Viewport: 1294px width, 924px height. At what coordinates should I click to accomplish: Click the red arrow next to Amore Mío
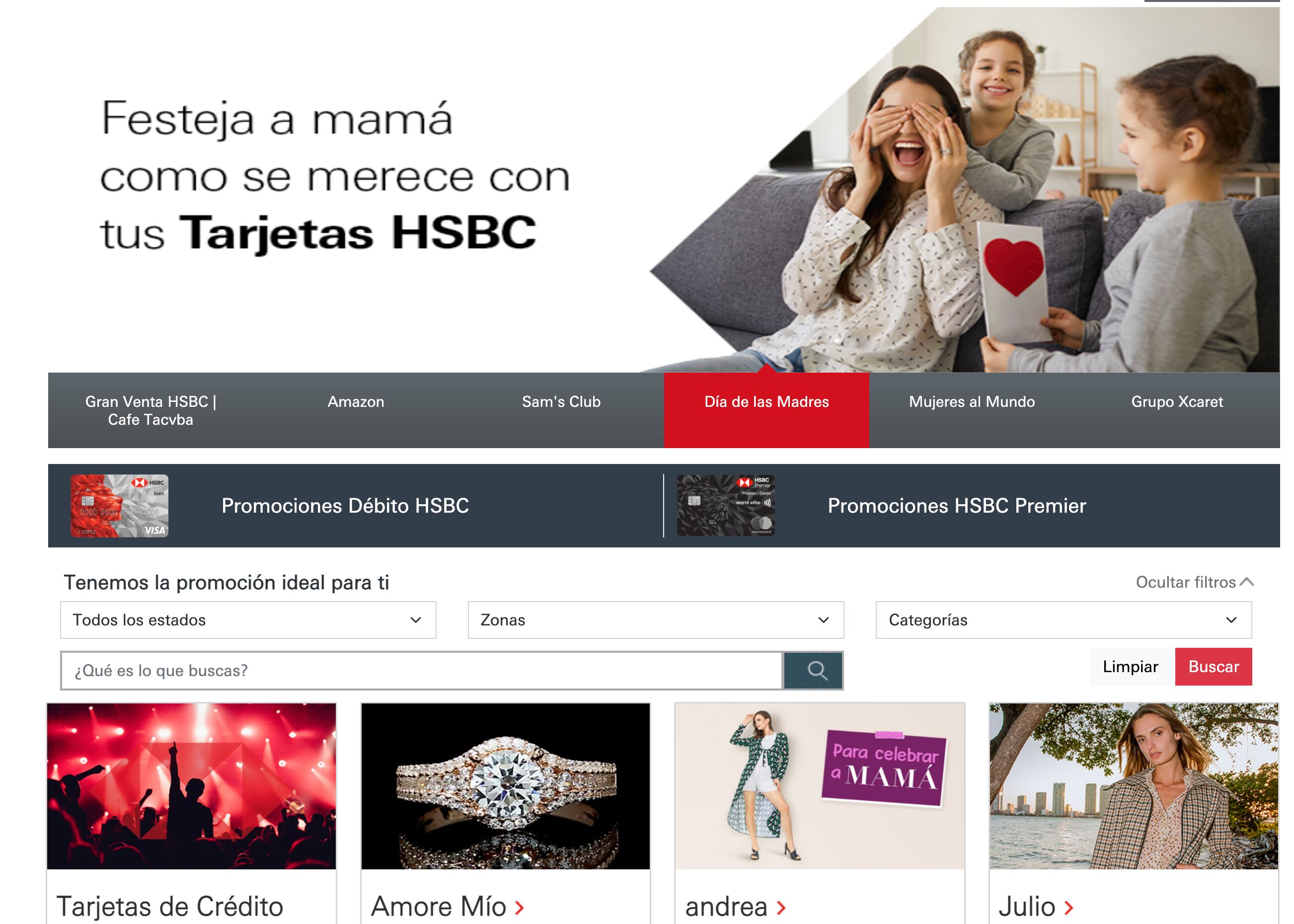pos(519,907)
